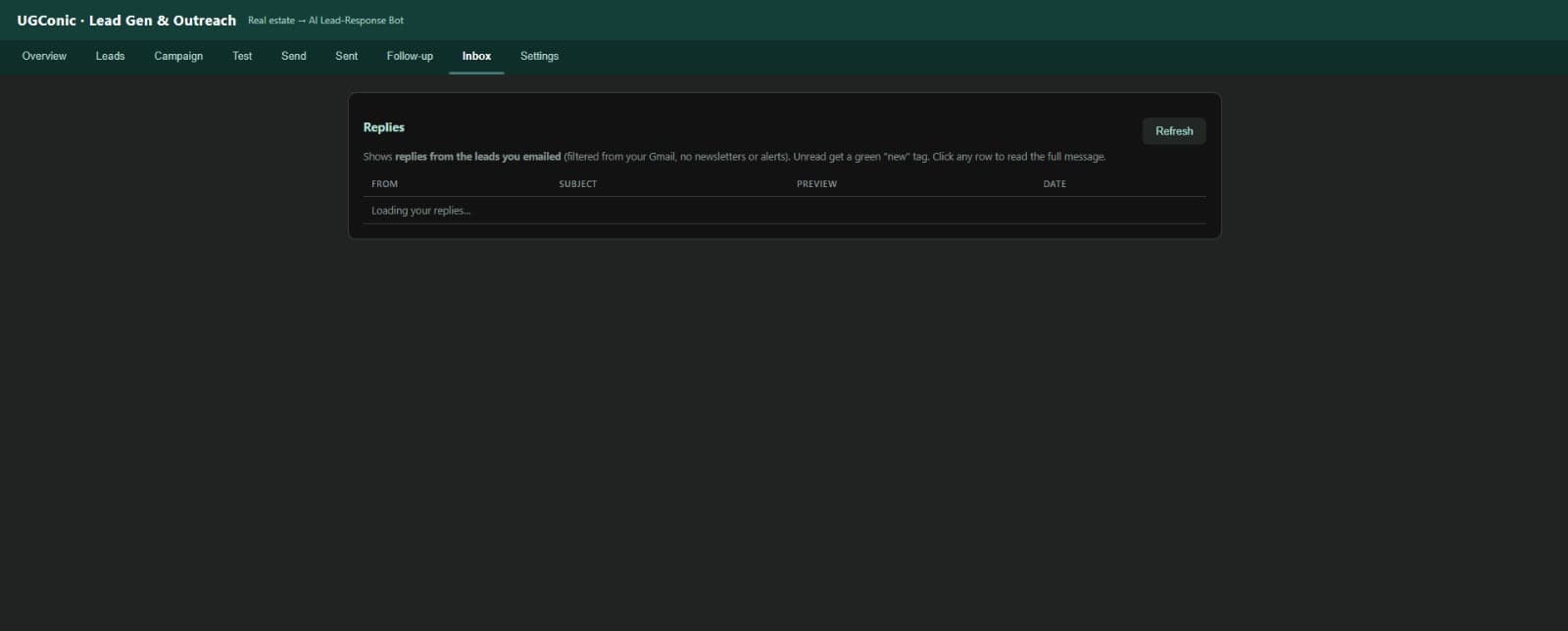
Task: Click the Replies heading
Action: (x=383, y=127)
